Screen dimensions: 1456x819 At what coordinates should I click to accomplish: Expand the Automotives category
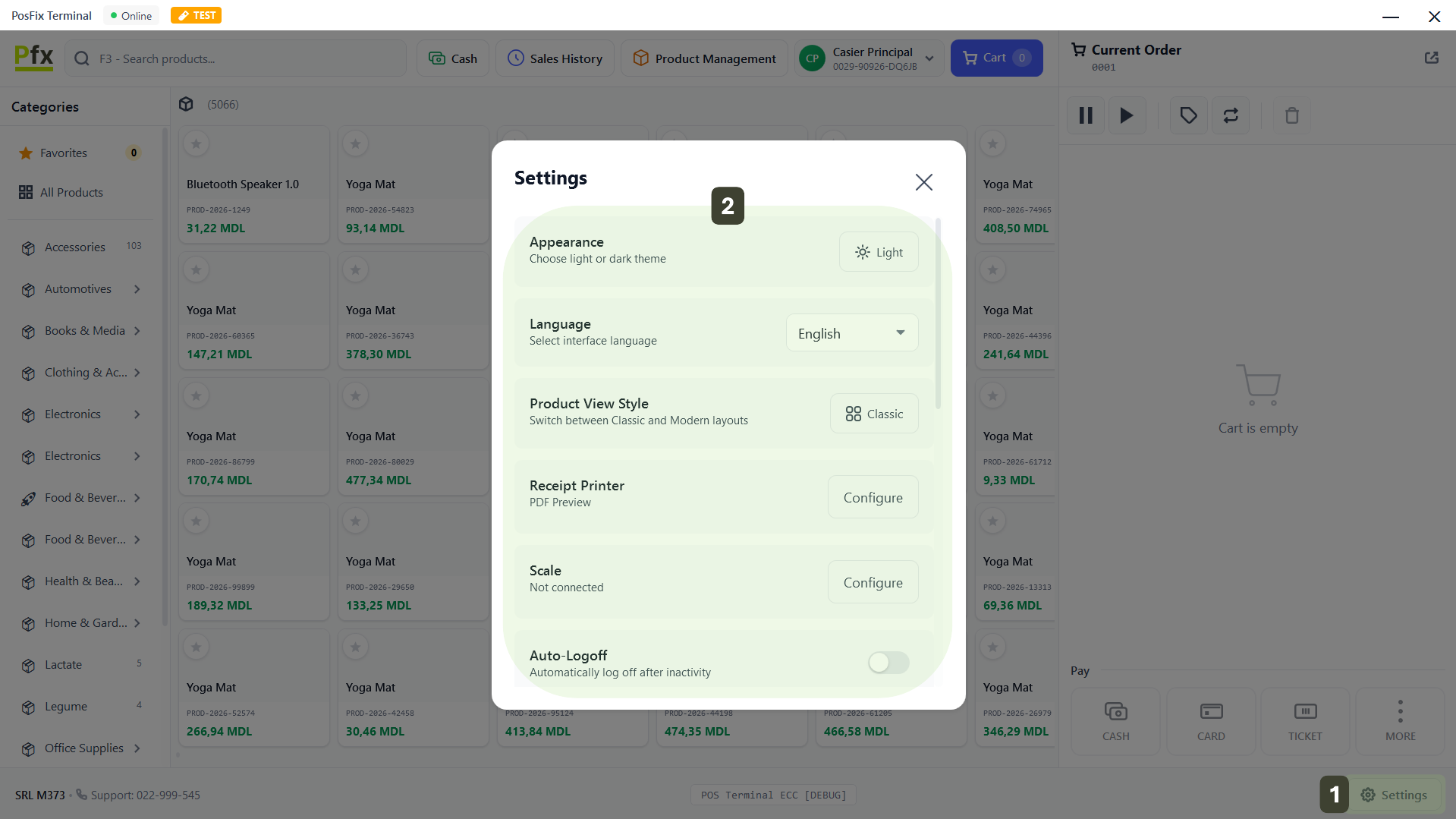point(137,289)
